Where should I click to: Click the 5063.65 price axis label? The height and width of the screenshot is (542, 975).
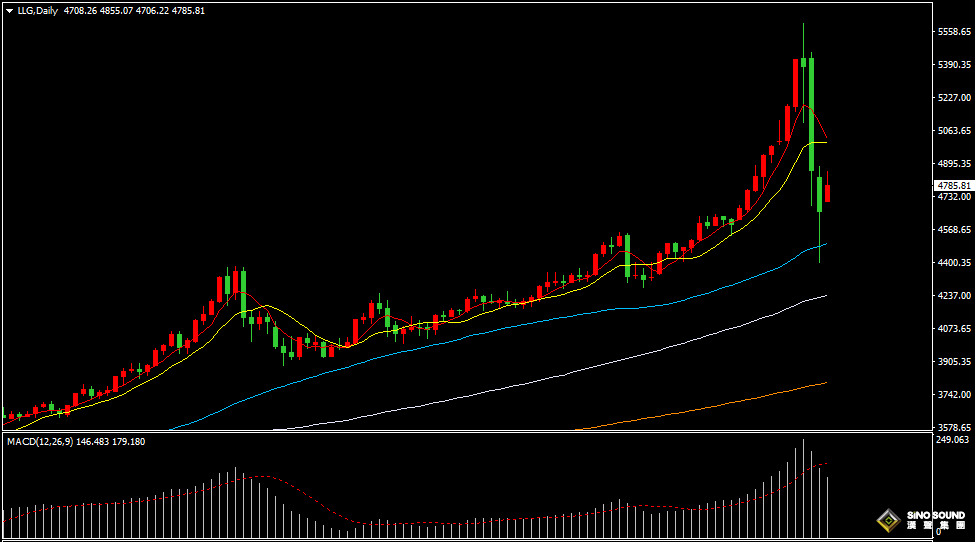point(953,131)
